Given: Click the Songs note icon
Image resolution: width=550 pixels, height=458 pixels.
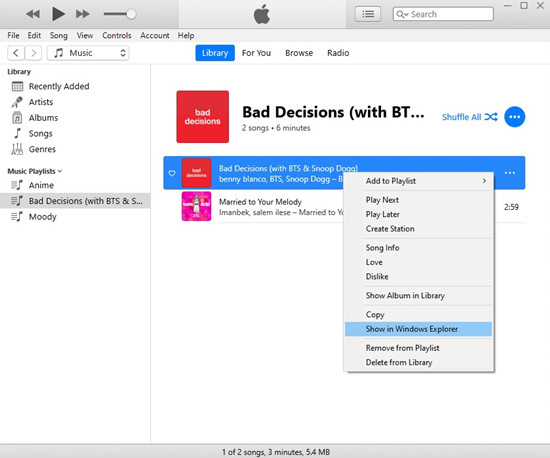Looking at the screenshot, I should [17, 133].
